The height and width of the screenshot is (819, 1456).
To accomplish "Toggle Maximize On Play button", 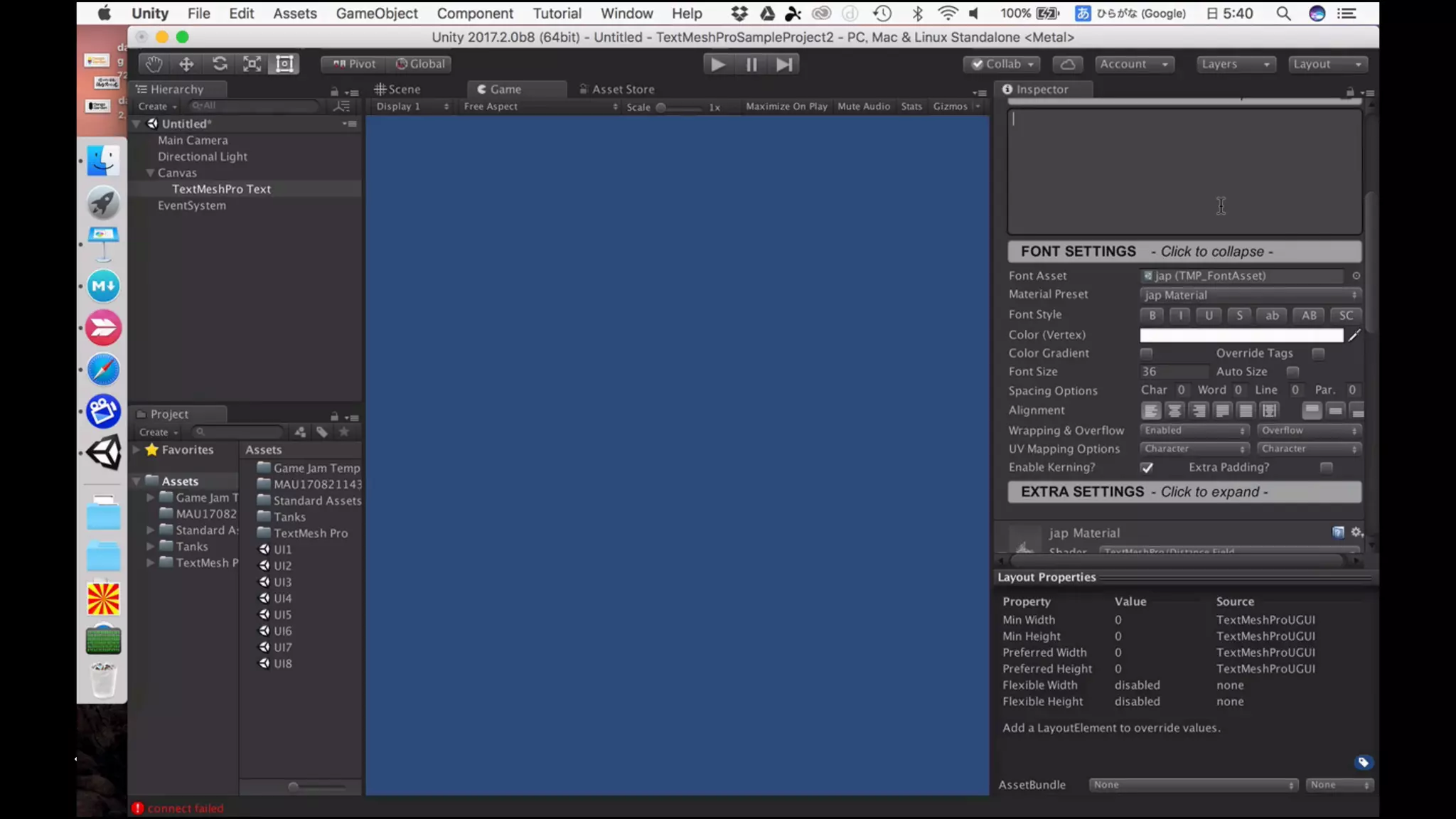I will tap(786, 106).
